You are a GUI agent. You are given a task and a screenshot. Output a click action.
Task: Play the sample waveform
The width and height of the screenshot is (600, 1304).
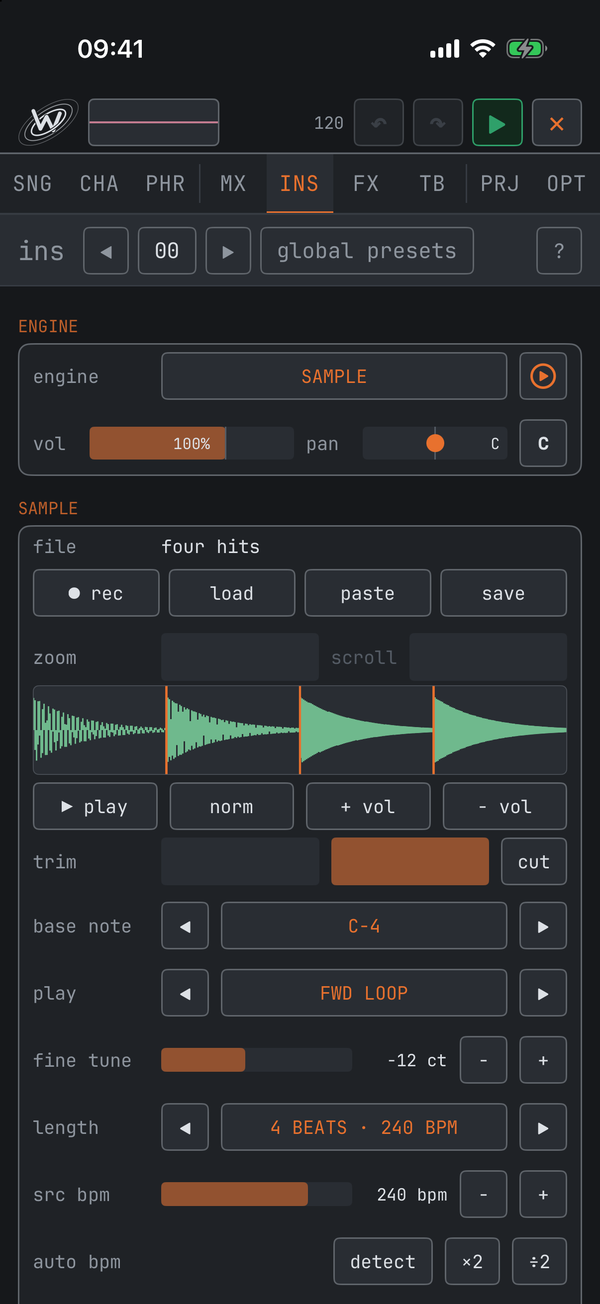(95, 806)
